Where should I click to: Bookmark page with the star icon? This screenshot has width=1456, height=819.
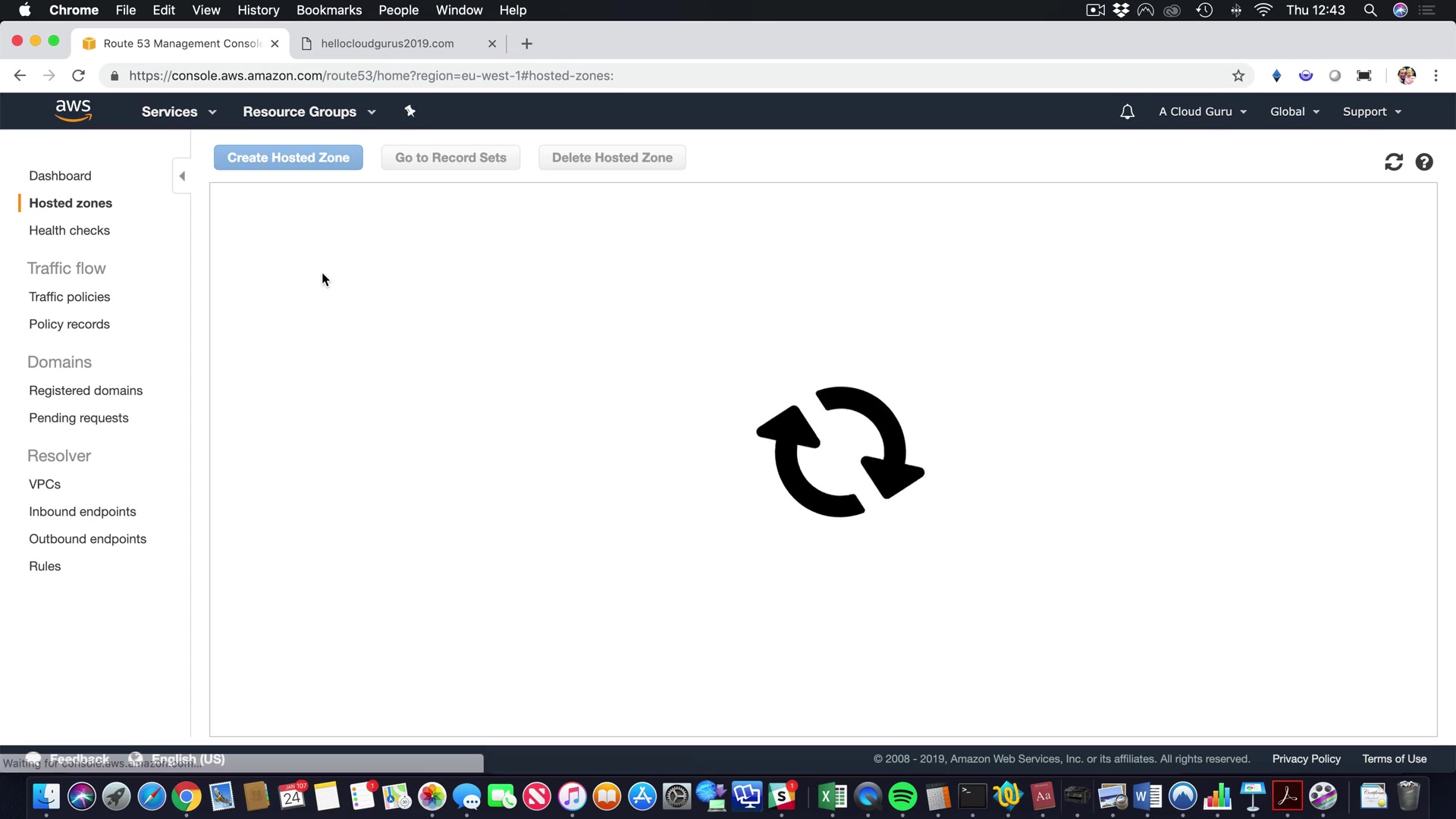pyautogui.click(x=1238, y=76)
